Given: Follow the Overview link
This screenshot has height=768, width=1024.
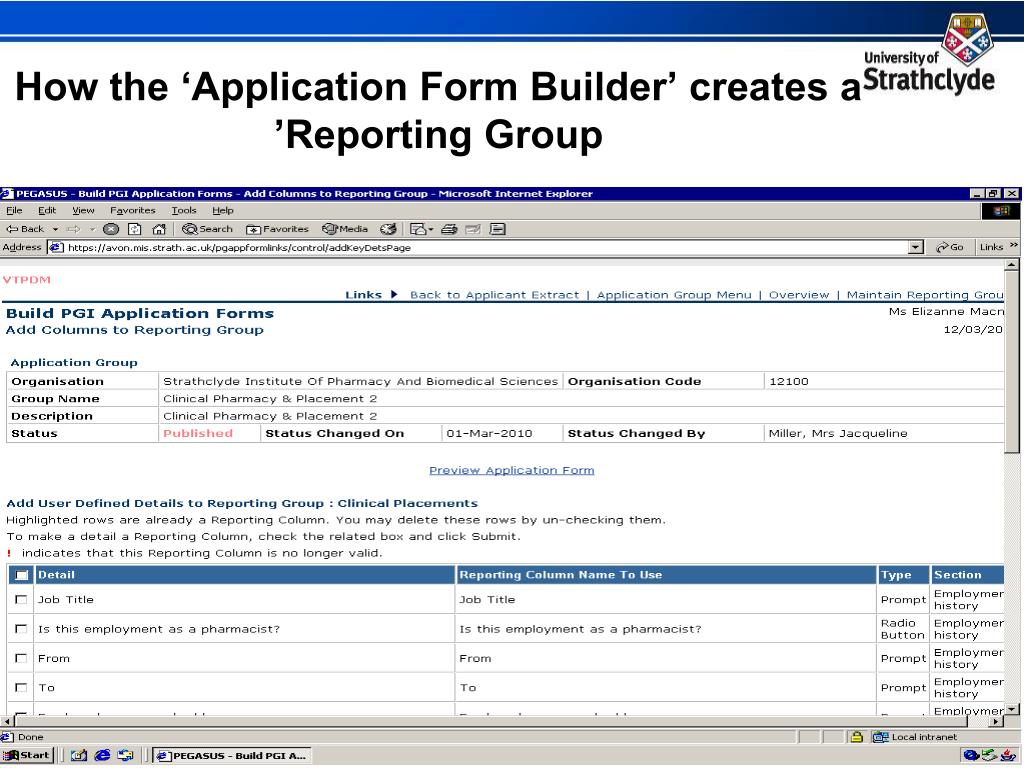Looking at the screenshot, I should point(799,295).
